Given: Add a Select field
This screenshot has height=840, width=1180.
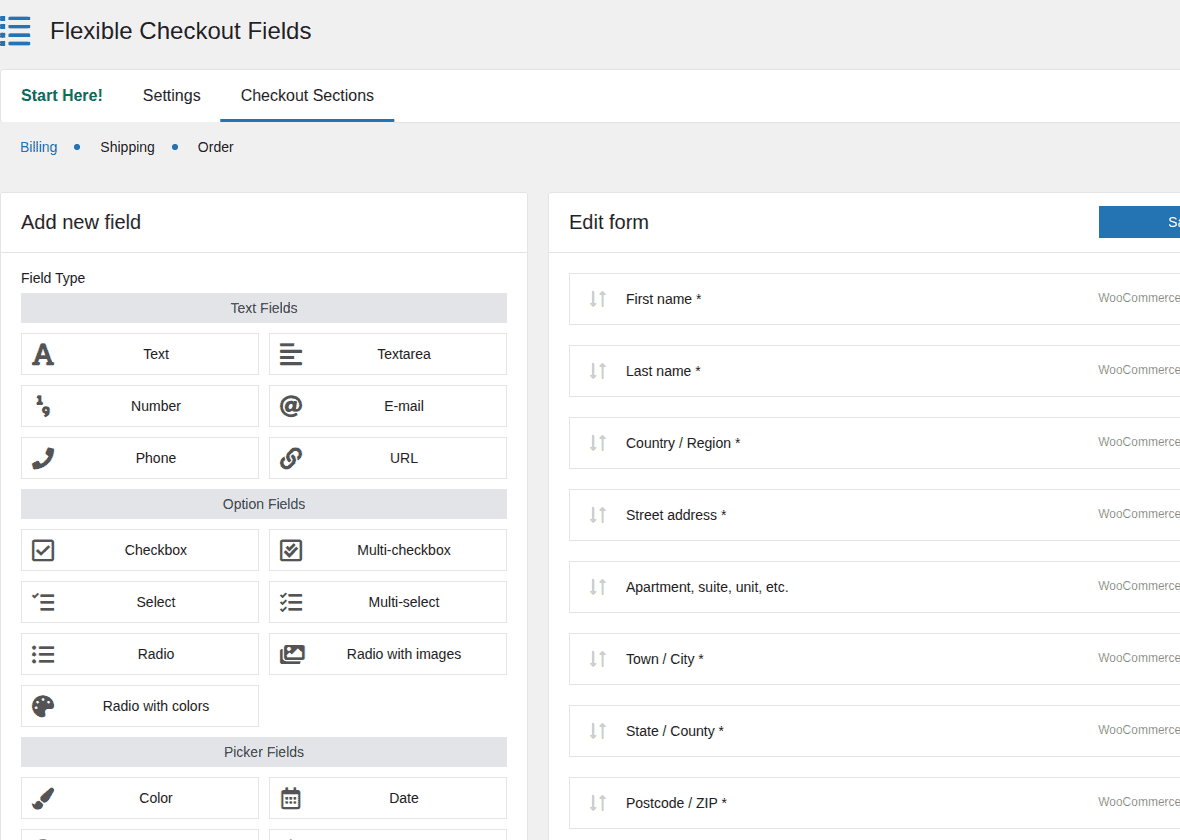Looking at the screenshot, I should (140, 602).
